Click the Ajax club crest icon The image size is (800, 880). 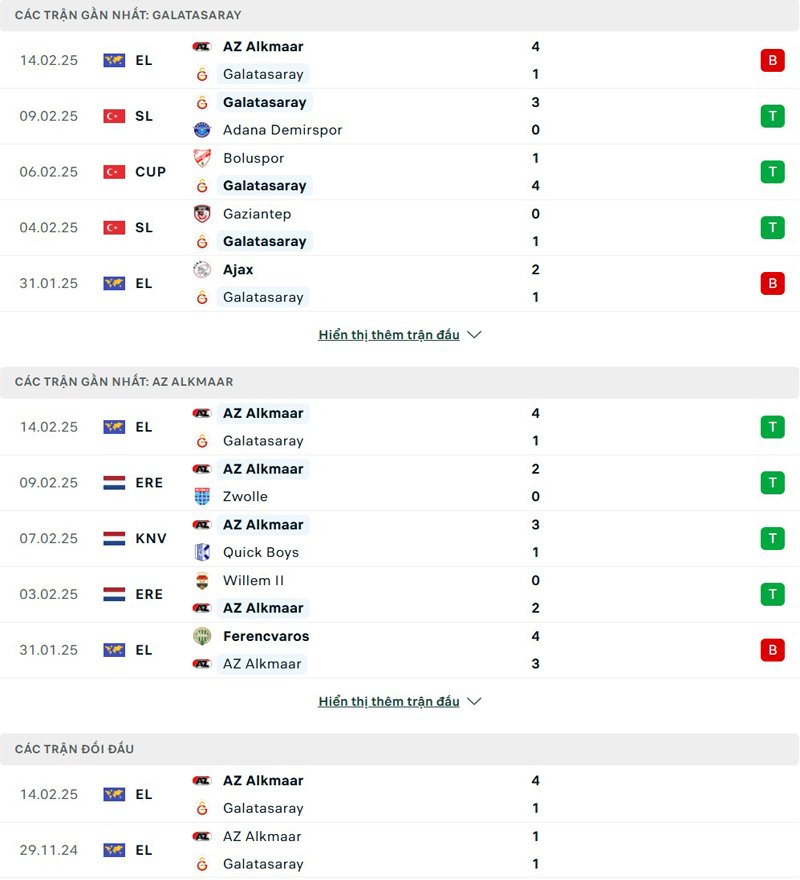(x=204, y=270)
